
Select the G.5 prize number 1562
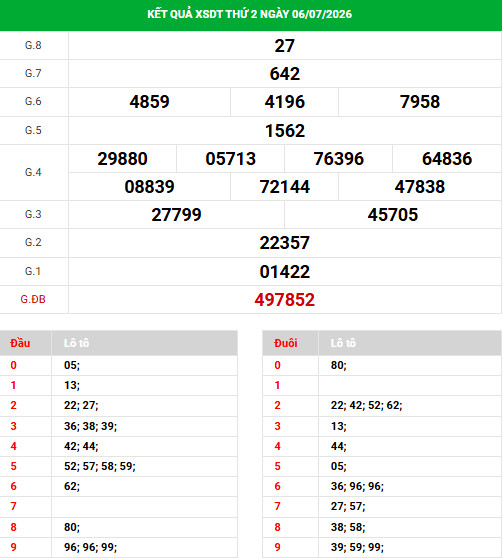coord(285,131)
